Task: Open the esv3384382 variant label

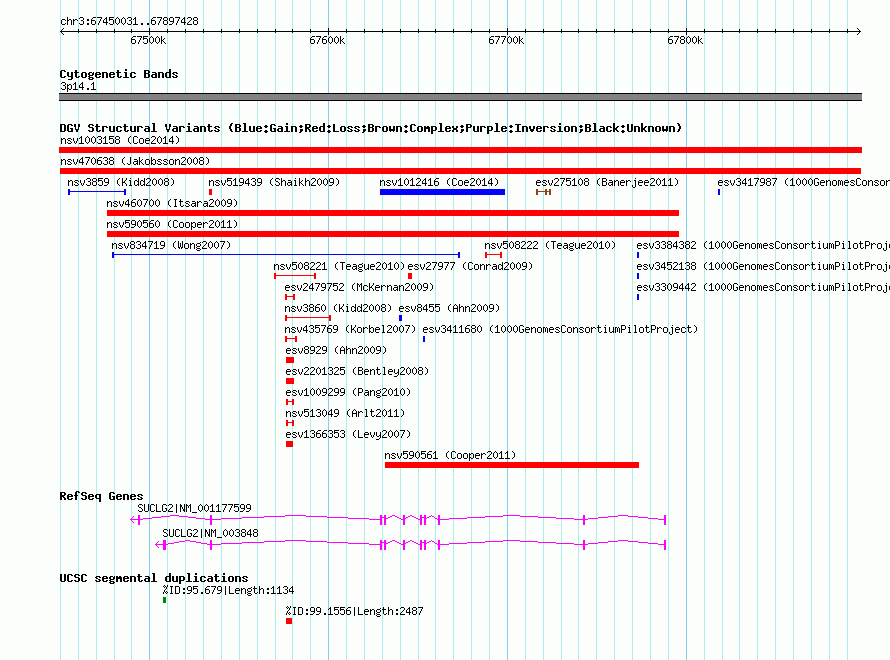Action: pos(763,245)
